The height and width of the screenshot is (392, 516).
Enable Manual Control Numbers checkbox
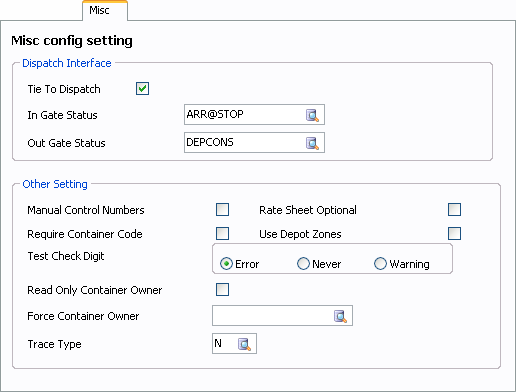click(x=222, y=210)
